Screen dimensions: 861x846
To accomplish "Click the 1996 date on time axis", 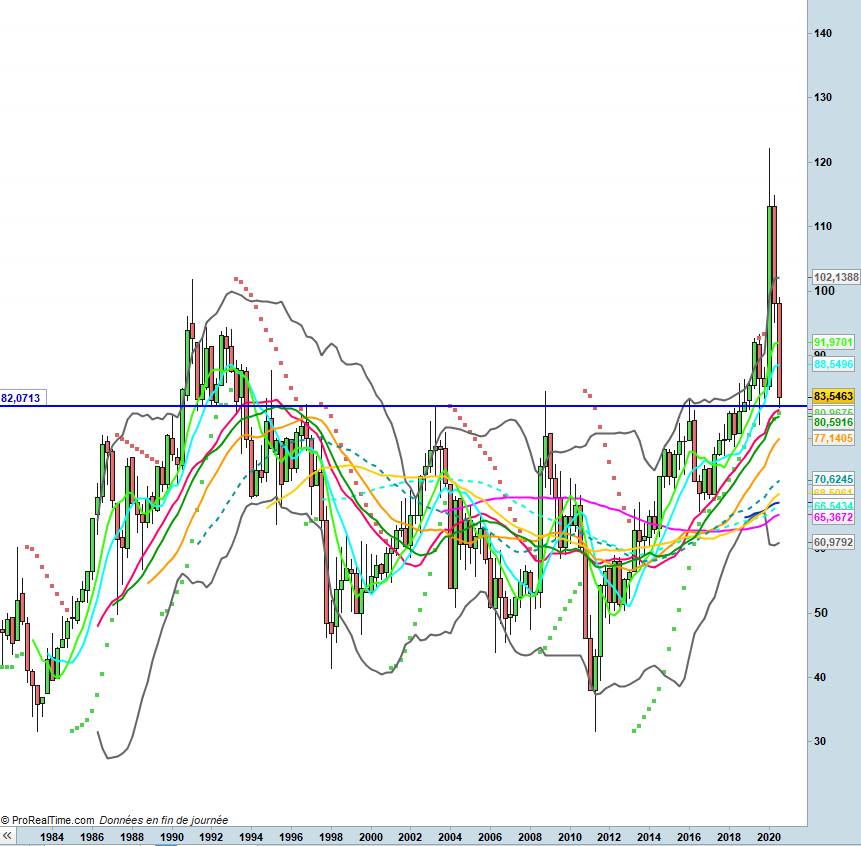I will [291, 837].
